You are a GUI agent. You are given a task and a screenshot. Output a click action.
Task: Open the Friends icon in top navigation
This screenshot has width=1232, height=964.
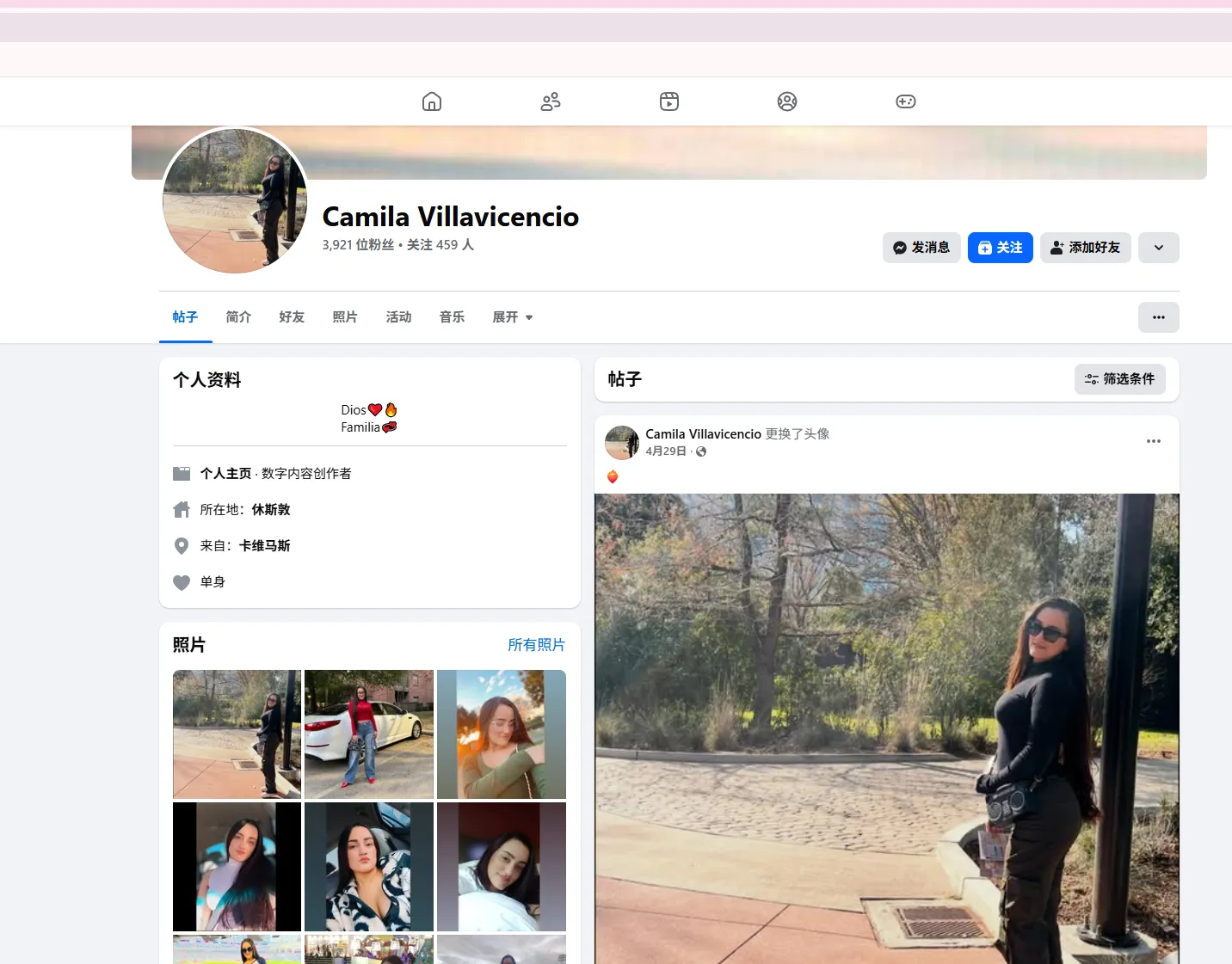coord(550,101)
